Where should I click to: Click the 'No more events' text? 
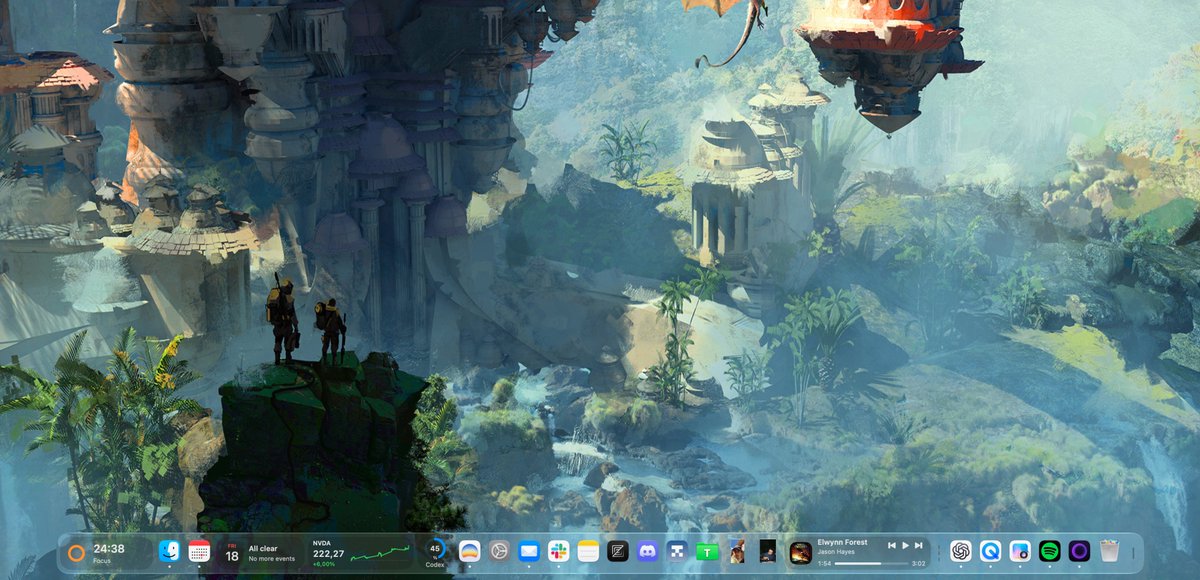point(272,558)
